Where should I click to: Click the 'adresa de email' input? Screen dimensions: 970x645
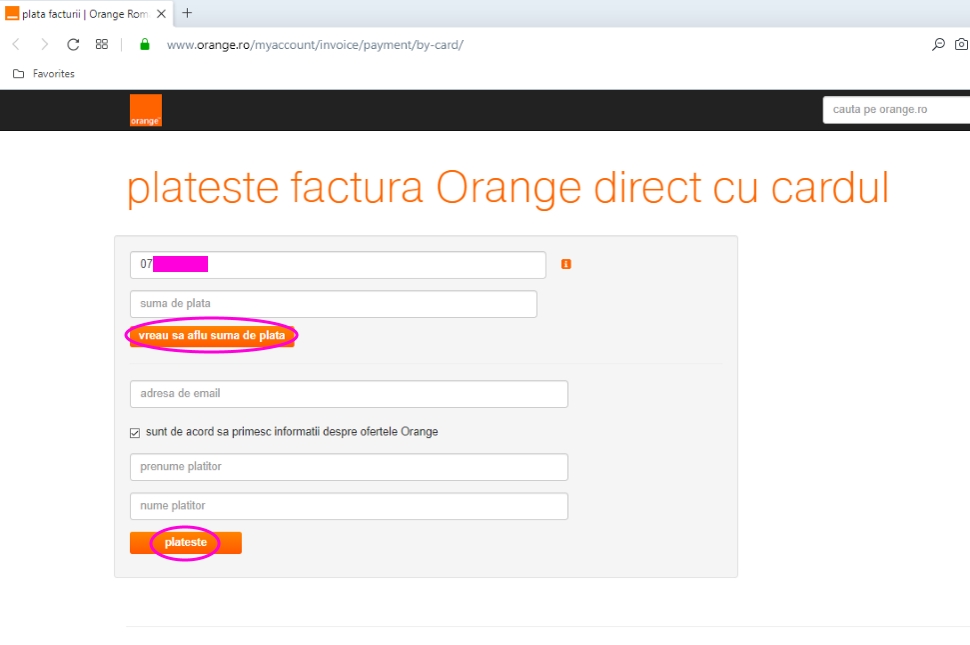point(348,394)
